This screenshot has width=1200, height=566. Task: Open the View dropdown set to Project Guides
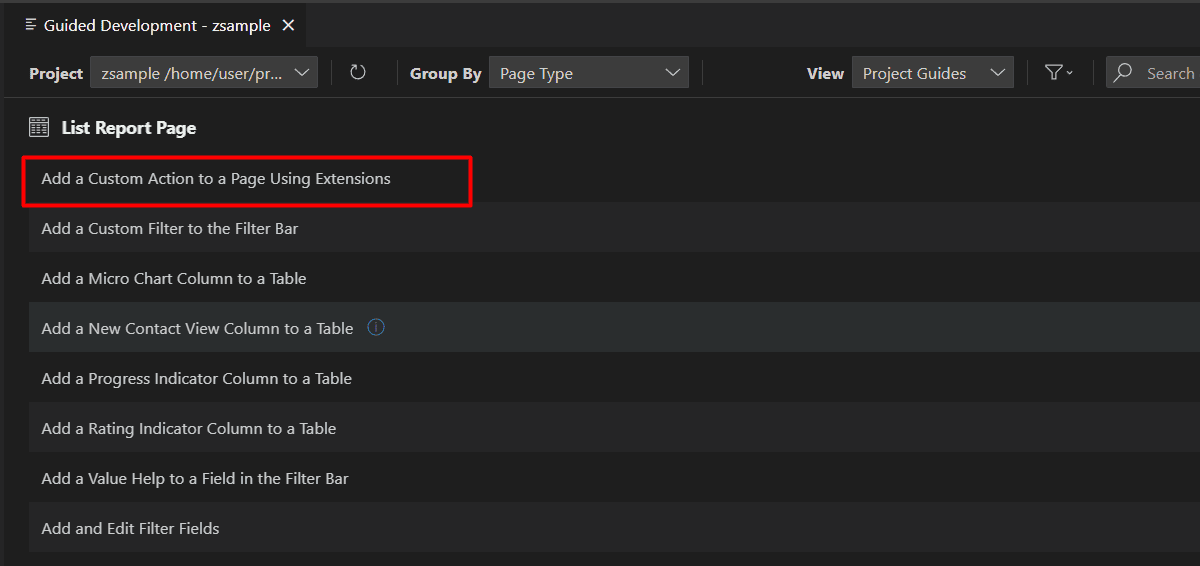tap(932, 73)
